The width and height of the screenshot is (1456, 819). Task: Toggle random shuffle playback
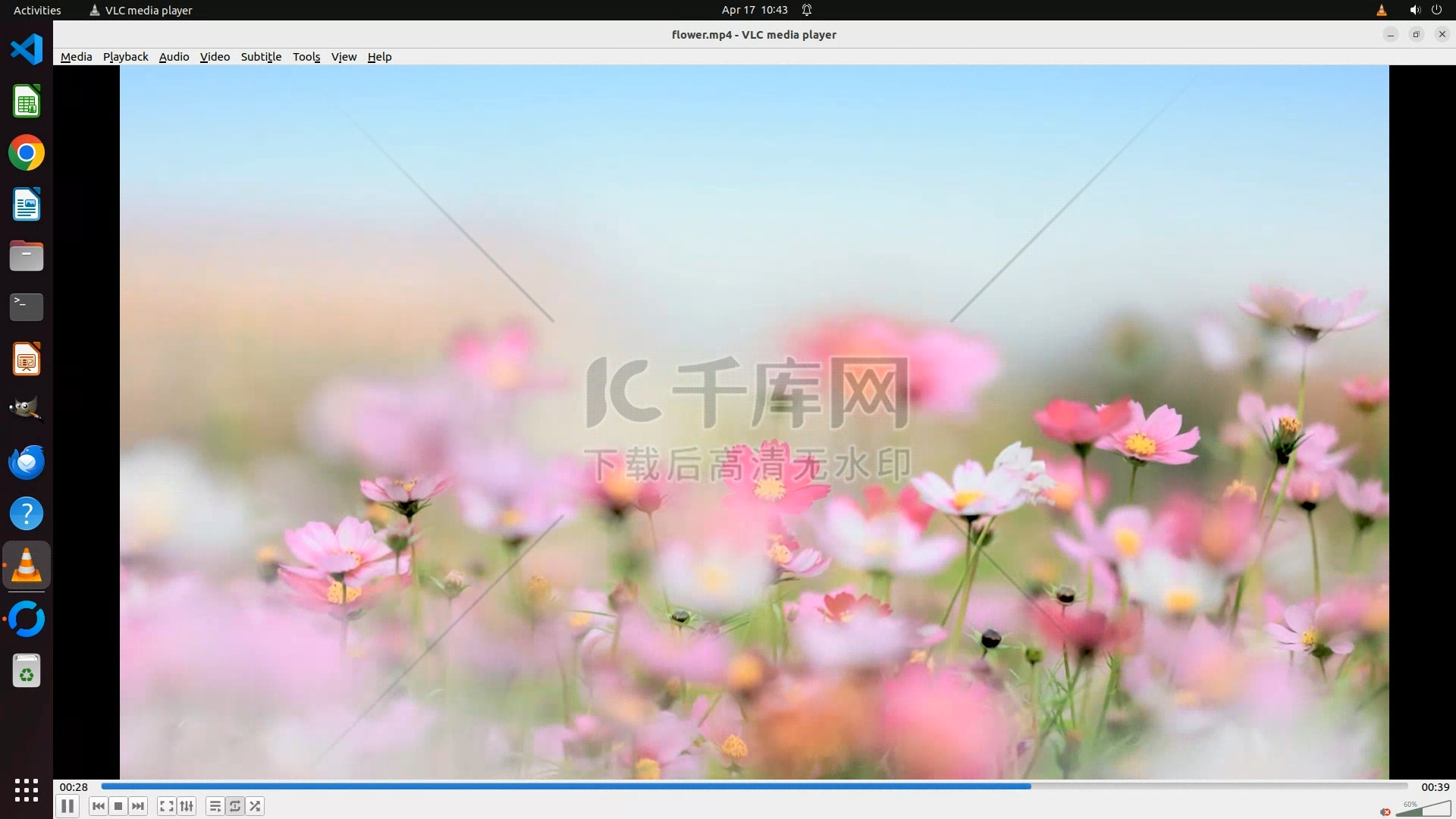(256, 806)
